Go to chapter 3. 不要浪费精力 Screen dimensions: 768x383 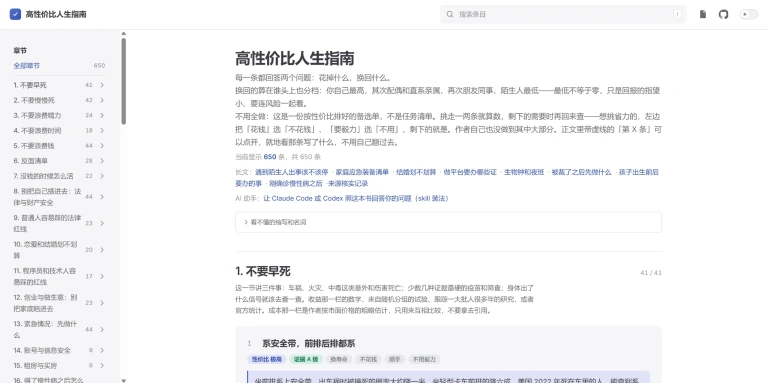(x=37, y=115)
